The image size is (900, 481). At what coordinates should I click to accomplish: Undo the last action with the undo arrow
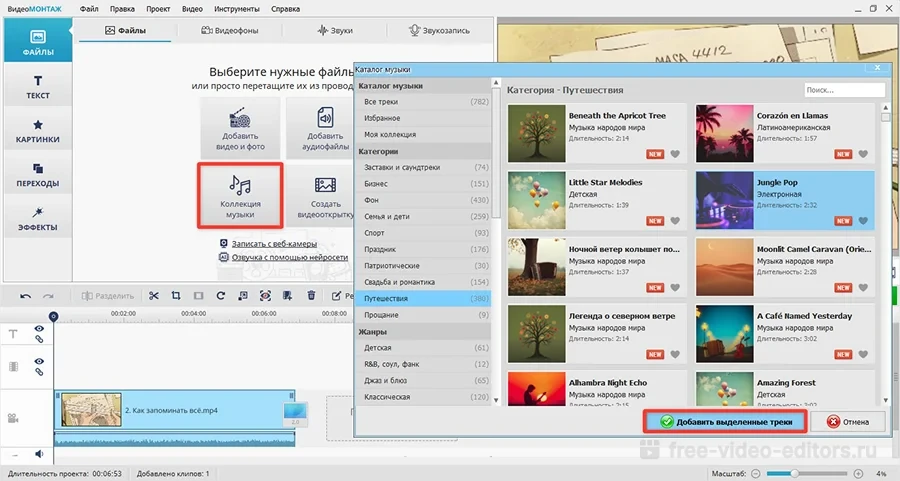(25, 296)
